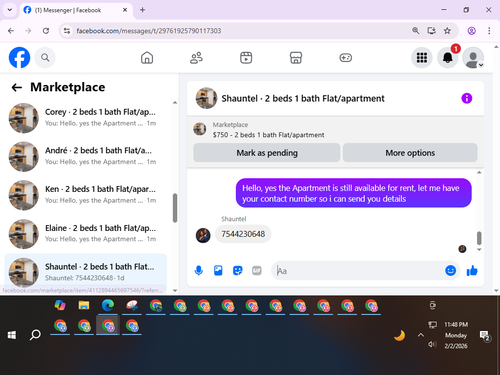500x375 pixels.
Task: Click the message input field Aa
Action: pos(358,270)
